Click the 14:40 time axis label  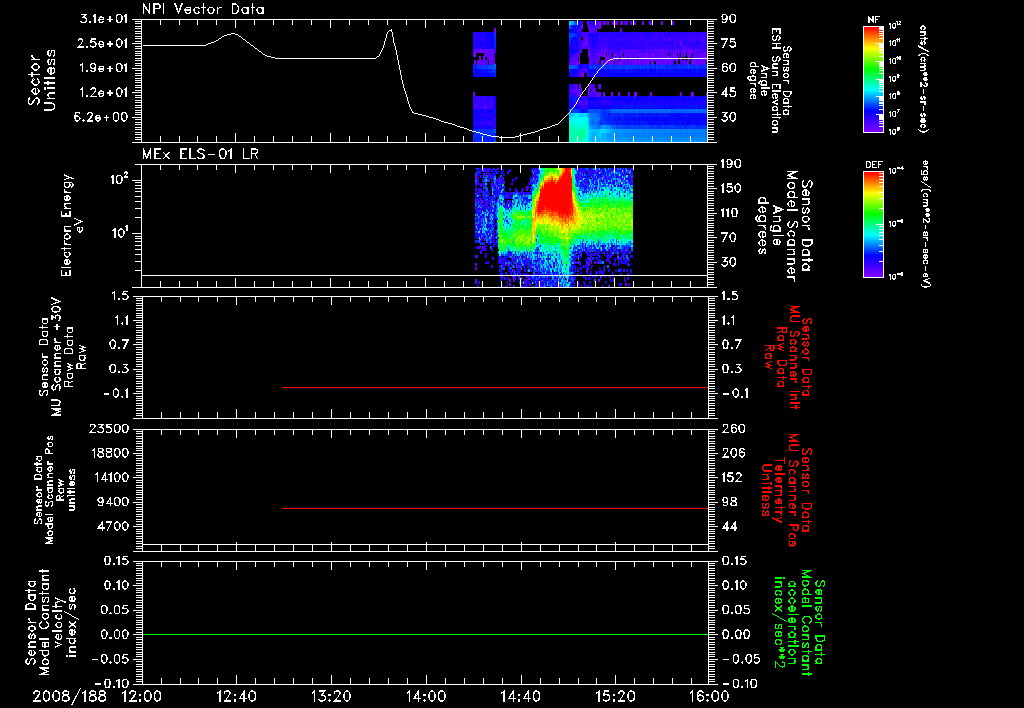click(520, 696)
